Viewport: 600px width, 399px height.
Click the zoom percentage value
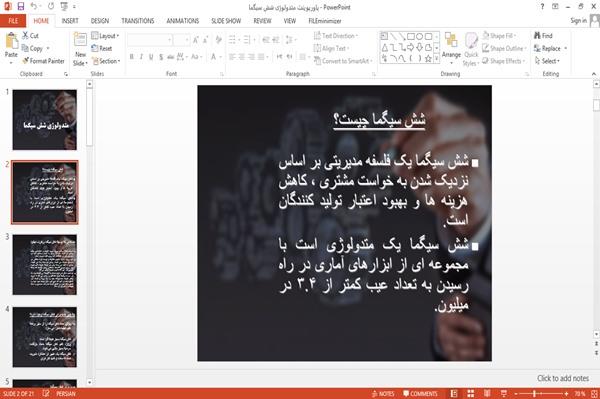click(x=580, y=394)
